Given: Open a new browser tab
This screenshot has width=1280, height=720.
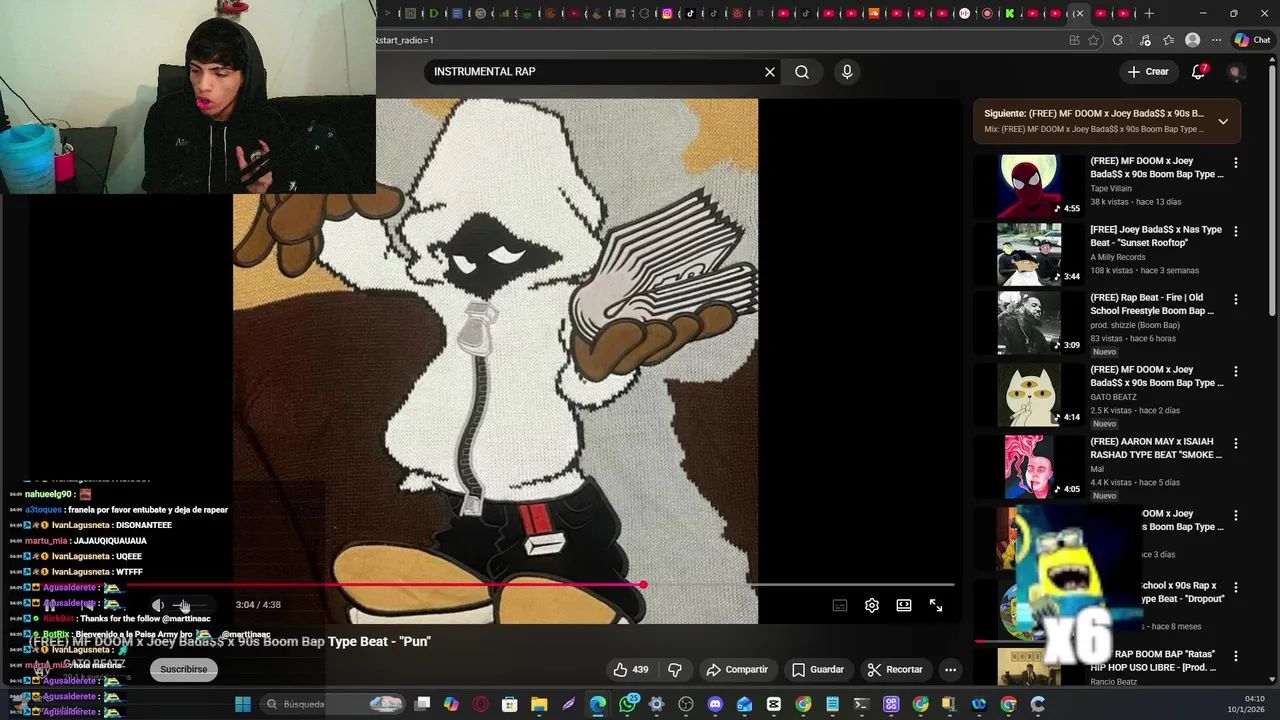Looking at the screenshot, I should click(1149, 13).
